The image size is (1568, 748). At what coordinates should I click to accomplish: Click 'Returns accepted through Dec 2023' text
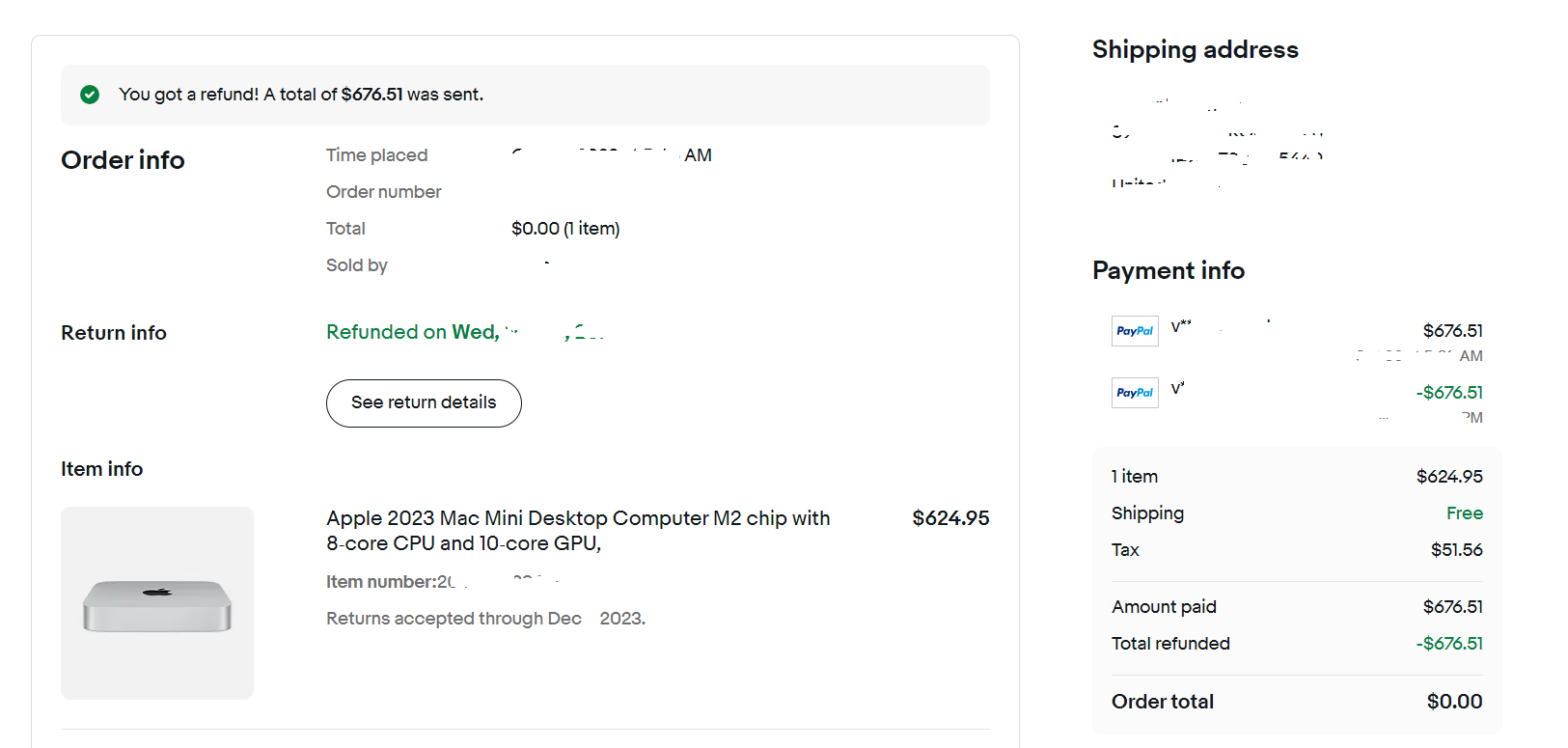[x=485, y=619]
